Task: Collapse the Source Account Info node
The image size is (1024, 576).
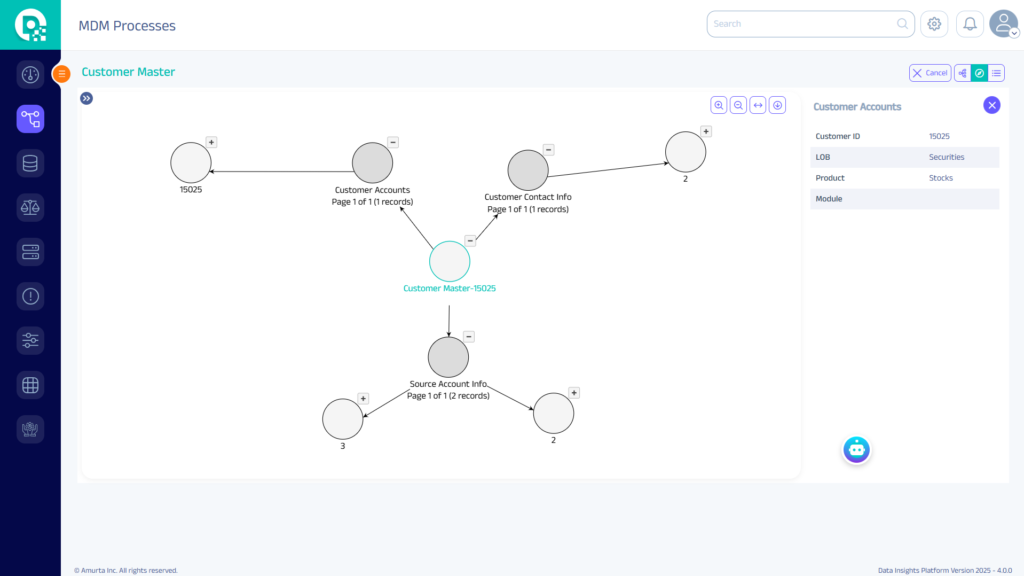Action: click(468, 337)
